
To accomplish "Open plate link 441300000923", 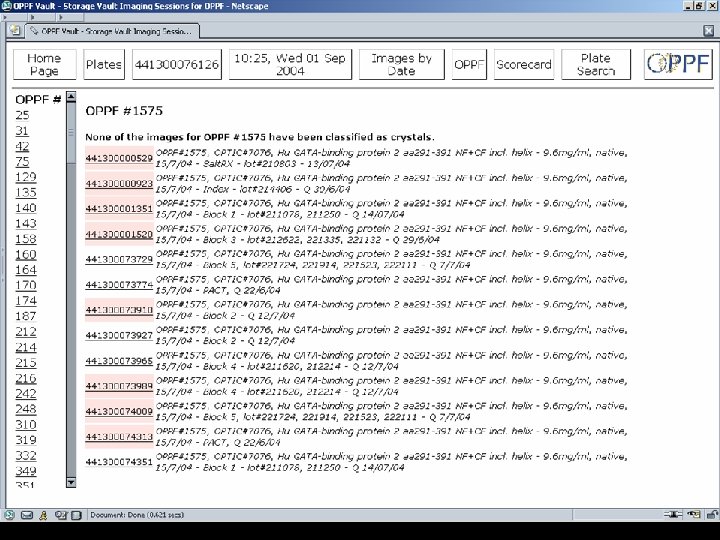I will (119, 184).
